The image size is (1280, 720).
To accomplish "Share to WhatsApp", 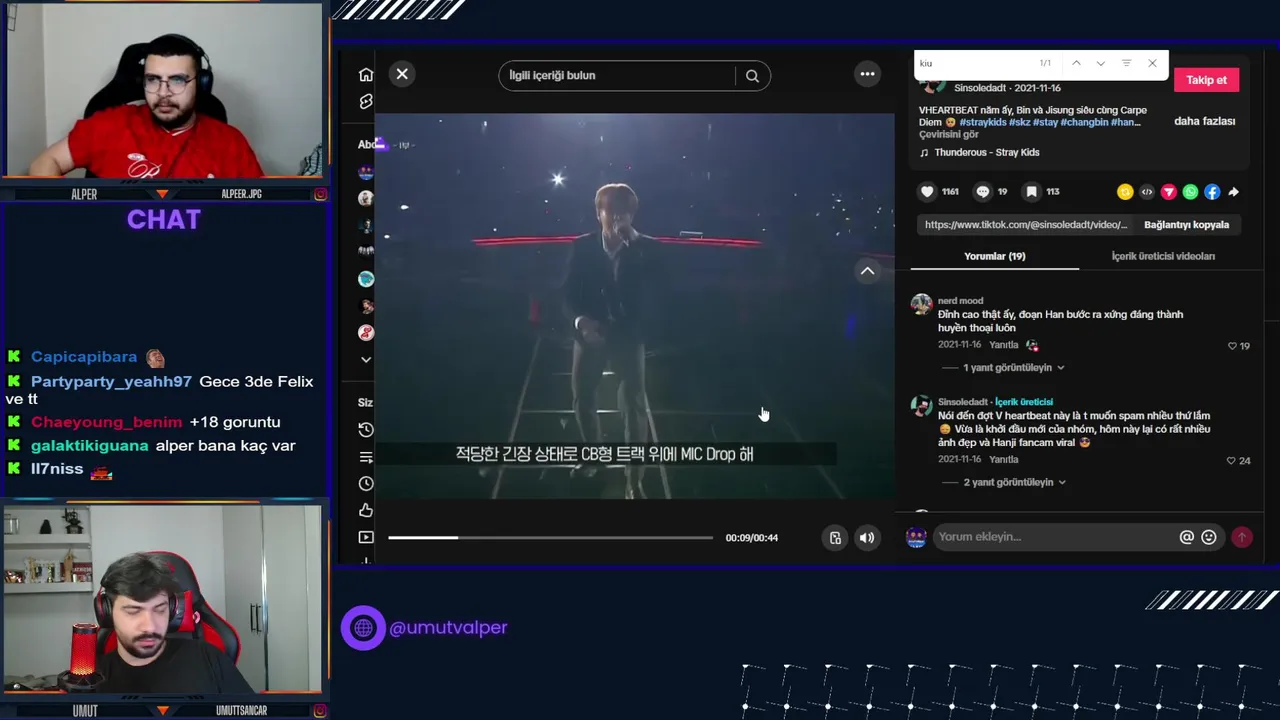I will click(1190, 192).
